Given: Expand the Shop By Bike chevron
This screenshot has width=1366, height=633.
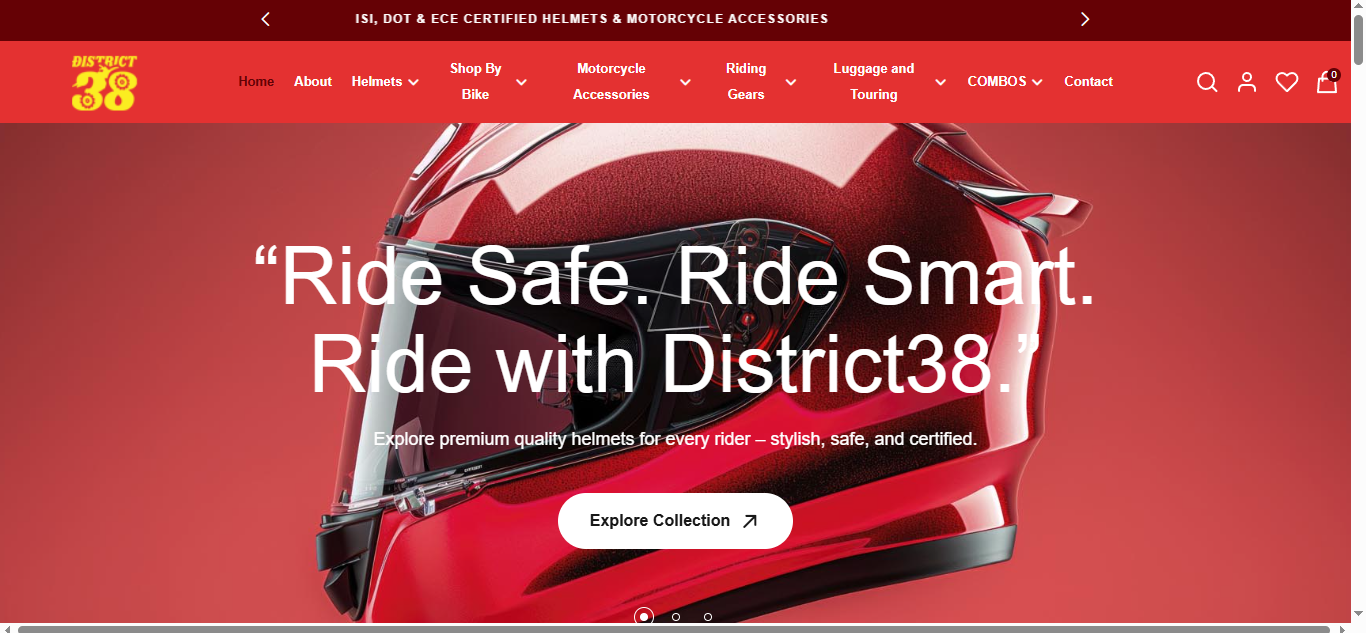Looking at the screenshot, I should click(521, 82).
